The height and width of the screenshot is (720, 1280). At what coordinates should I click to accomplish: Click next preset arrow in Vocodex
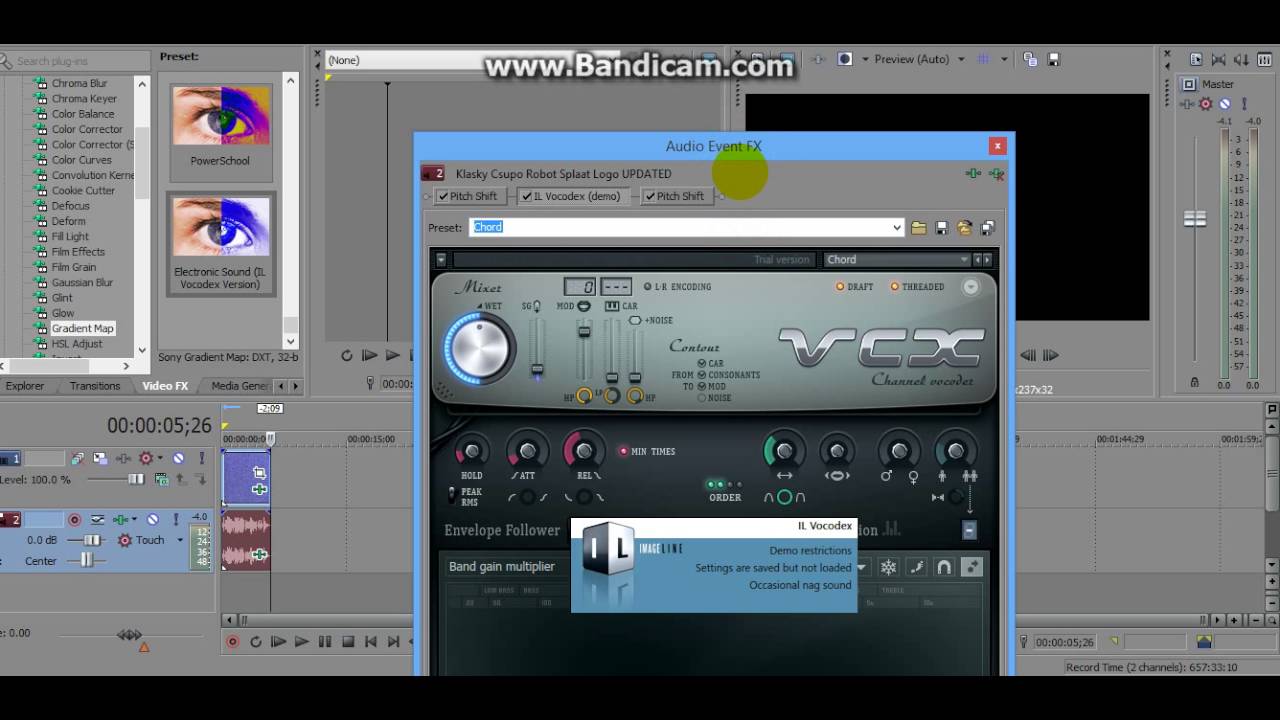pos(989,260)
